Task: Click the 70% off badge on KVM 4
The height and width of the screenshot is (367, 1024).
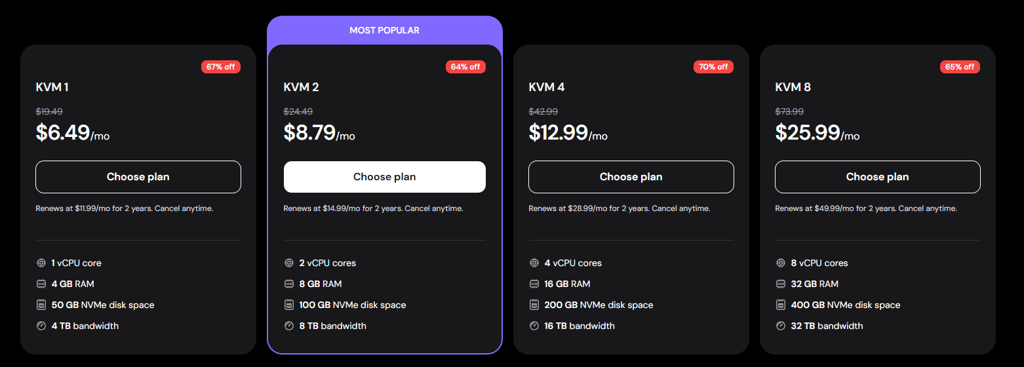Action: tap(713, 67)
